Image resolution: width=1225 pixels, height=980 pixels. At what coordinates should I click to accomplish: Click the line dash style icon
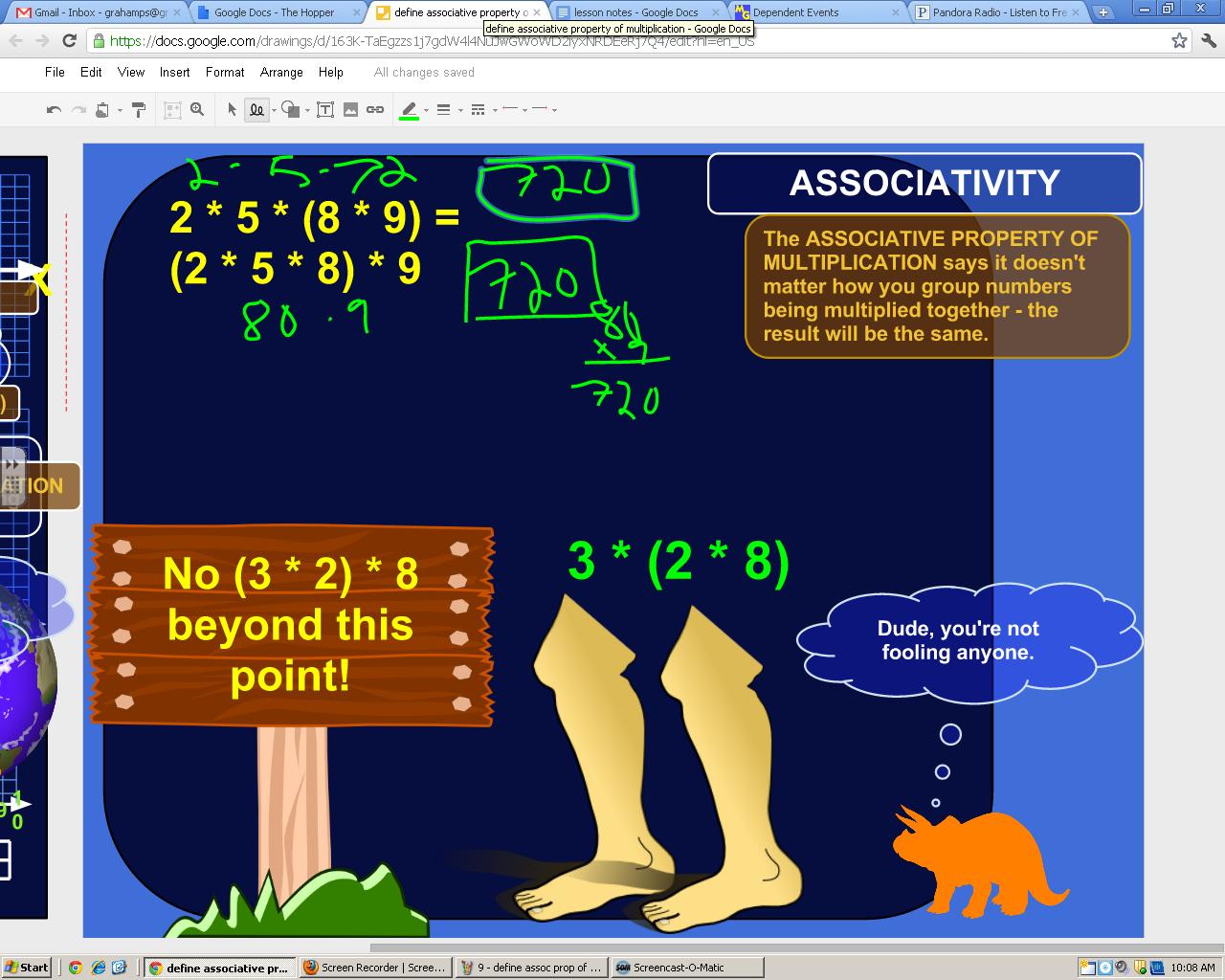[x=479, y=110]
